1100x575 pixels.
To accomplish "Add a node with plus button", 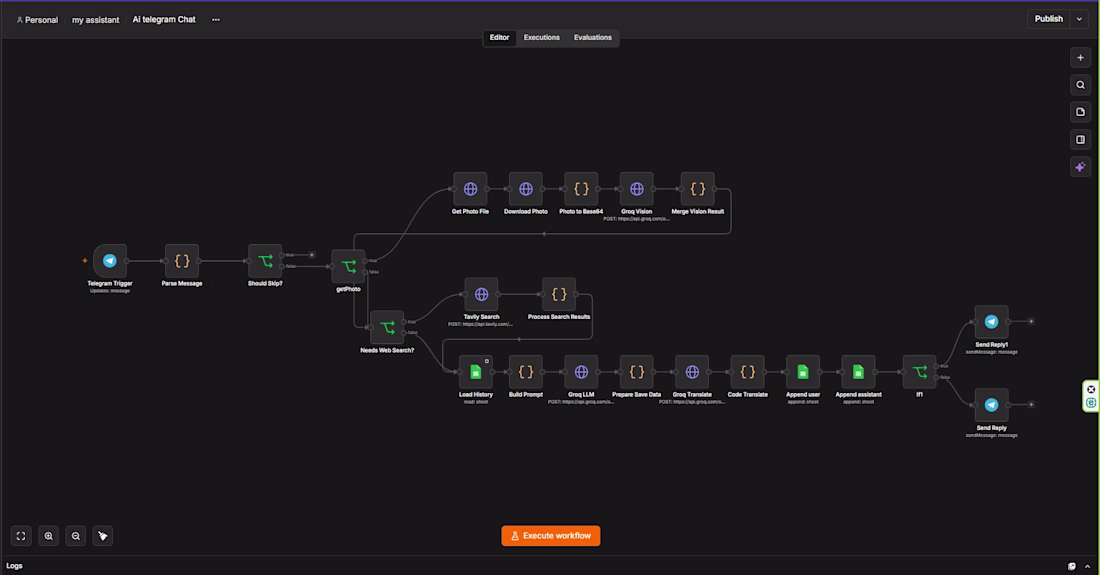I will coord(1080,58).
